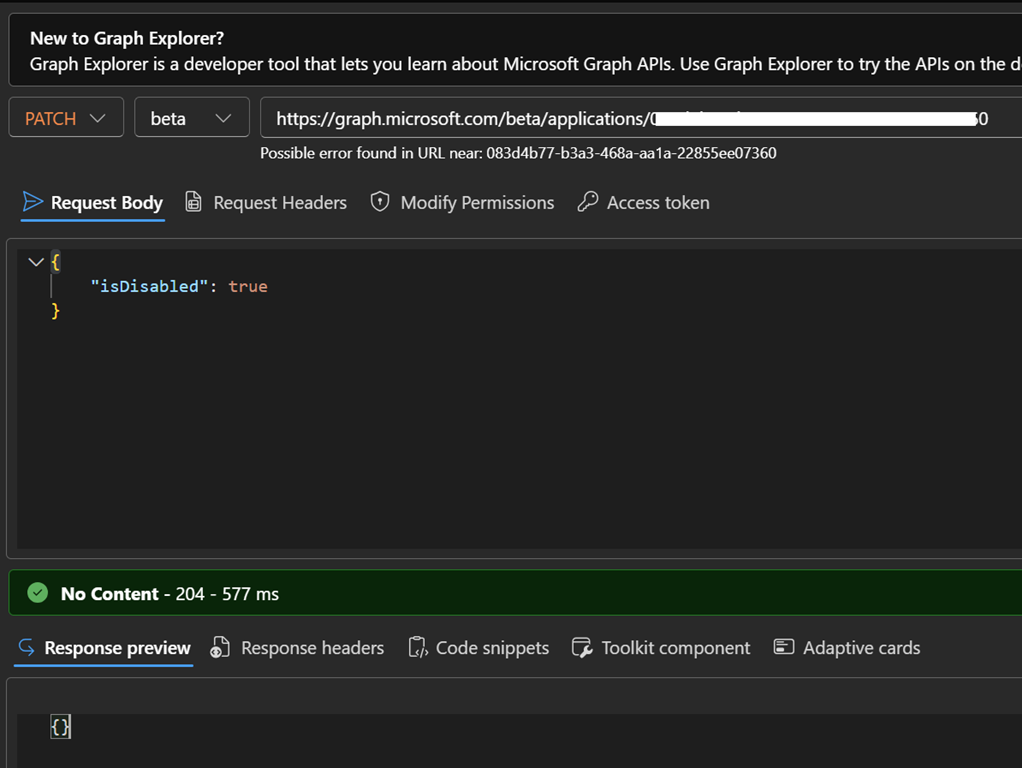Click the isDisabled true value in editor
Image resolution: width=1022 pixels, height=768 pixels.
[x=248, y=286]
